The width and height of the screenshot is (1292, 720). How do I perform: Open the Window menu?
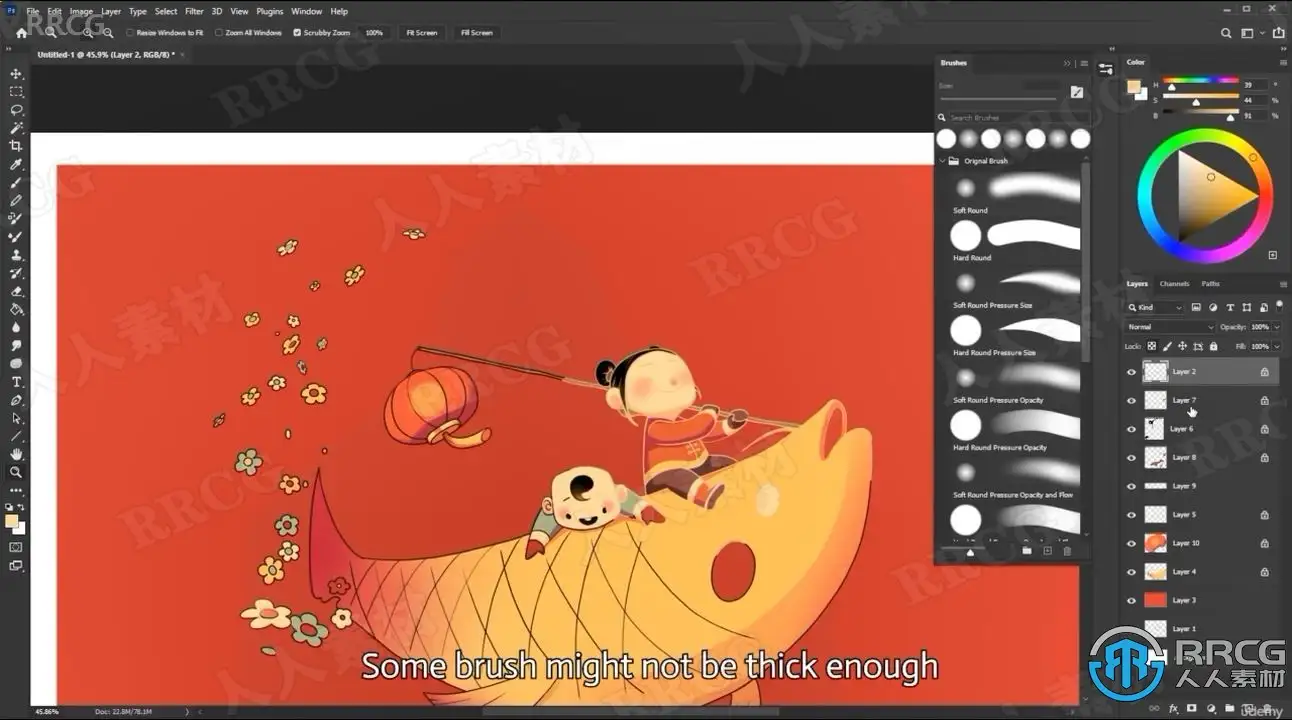pyautogui.click(x=306, y=12)
